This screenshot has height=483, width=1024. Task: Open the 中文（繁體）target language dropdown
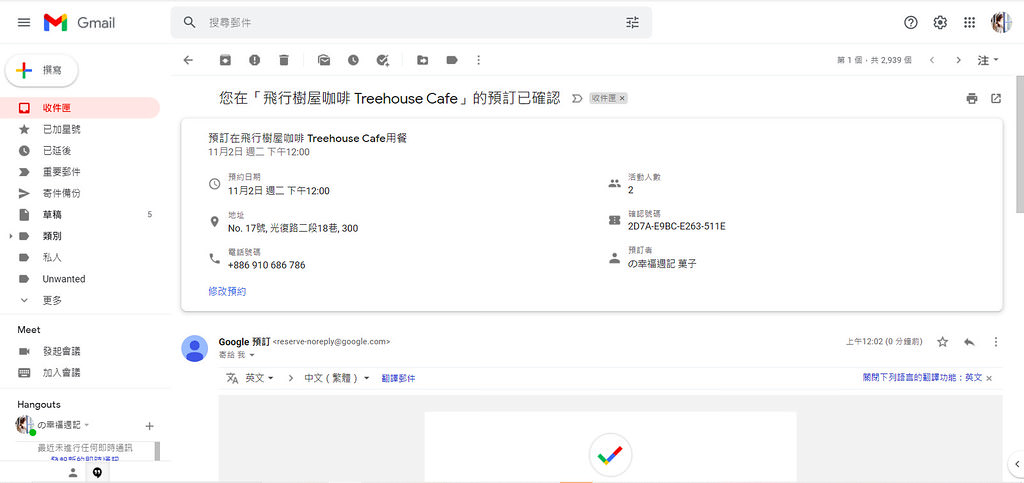(336, 379)
